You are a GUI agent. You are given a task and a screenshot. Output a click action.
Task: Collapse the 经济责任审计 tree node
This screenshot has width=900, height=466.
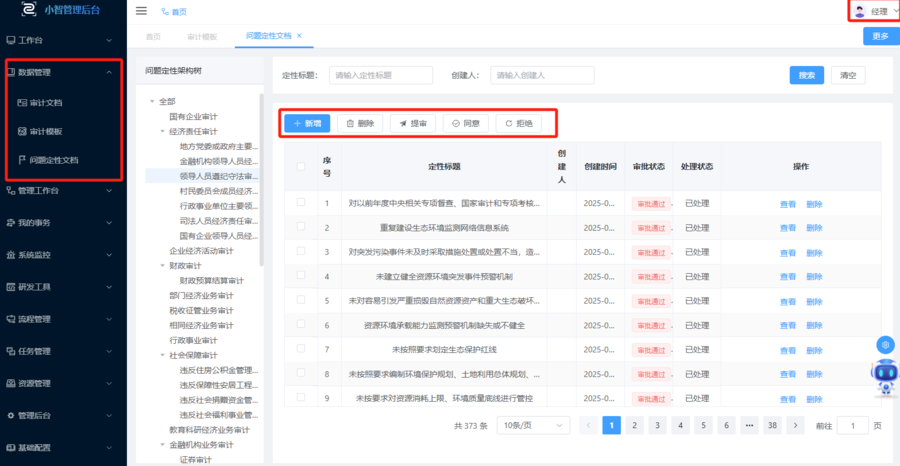(163, 131)
